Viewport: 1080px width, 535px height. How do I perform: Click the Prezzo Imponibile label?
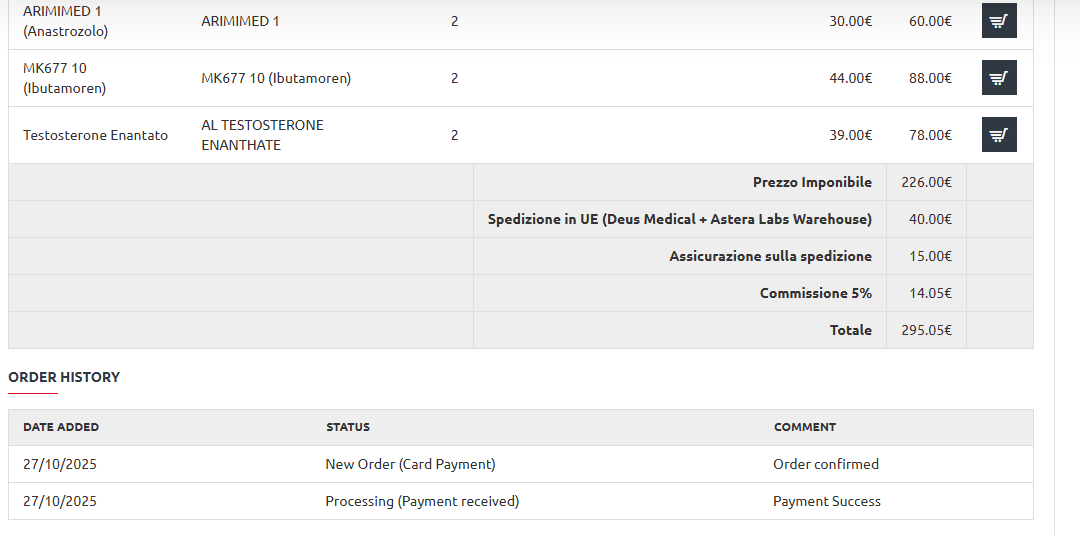point(812,182)
